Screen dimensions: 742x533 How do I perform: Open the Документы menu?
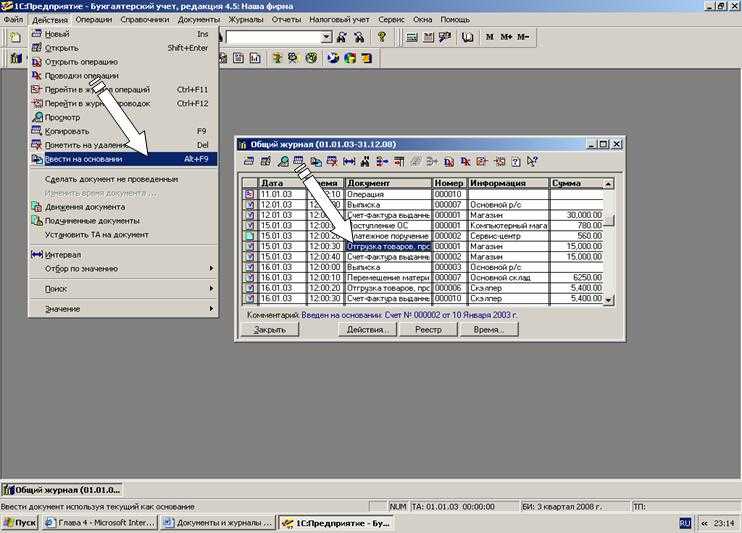199,19
